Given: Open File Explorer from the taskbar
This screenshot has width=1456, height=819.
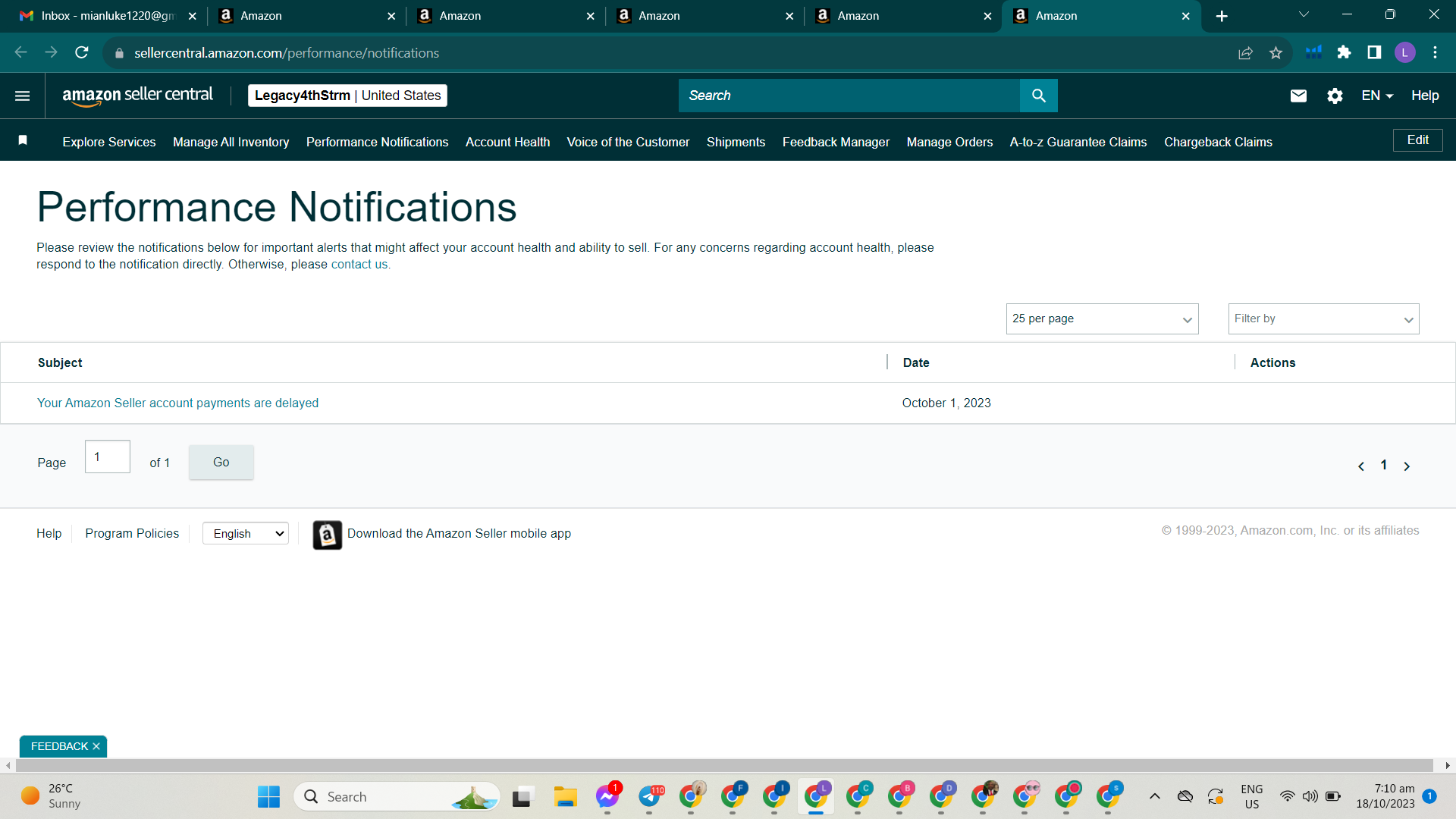Looking at the screenshot, I should [x=565, y=797].
